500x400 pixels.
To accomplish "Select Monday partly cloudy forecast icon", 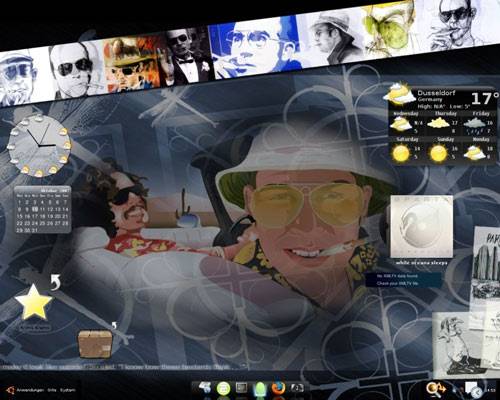I will pos(474,153).
